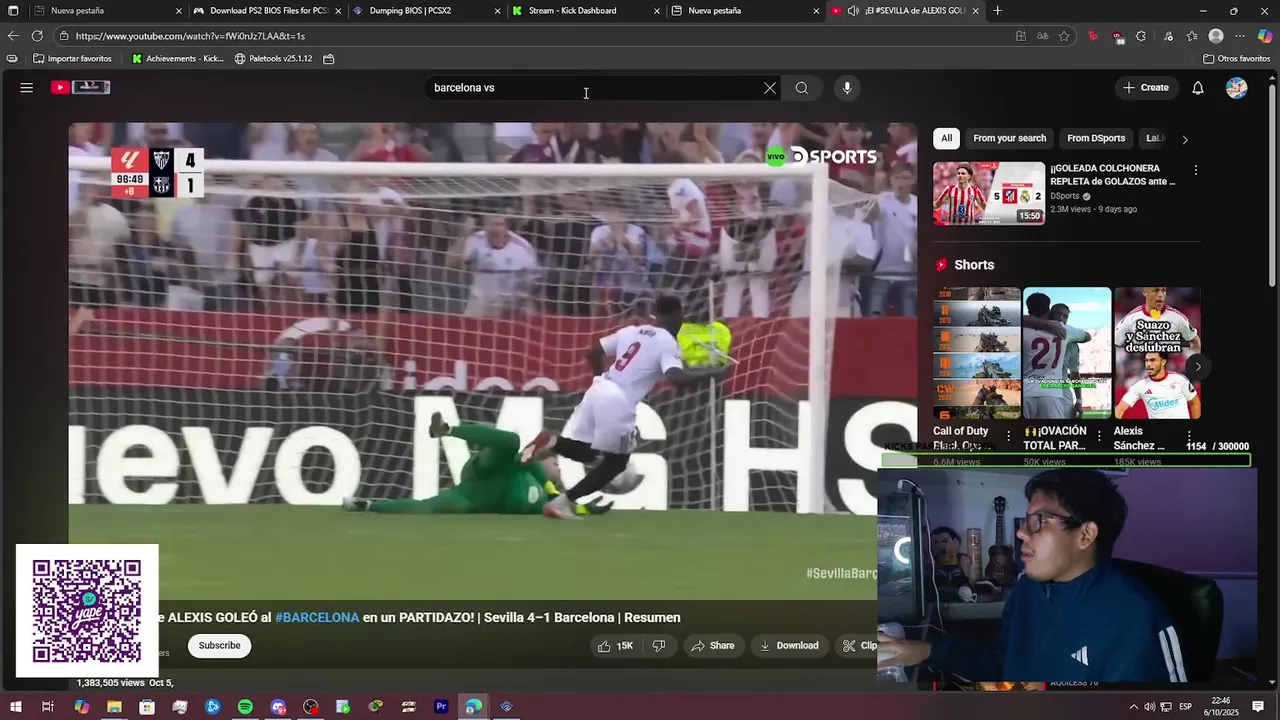The height and width of the screenshot is (720, 1280).
Task: Open the volume control in the tray
Action: click(1149, 707)
